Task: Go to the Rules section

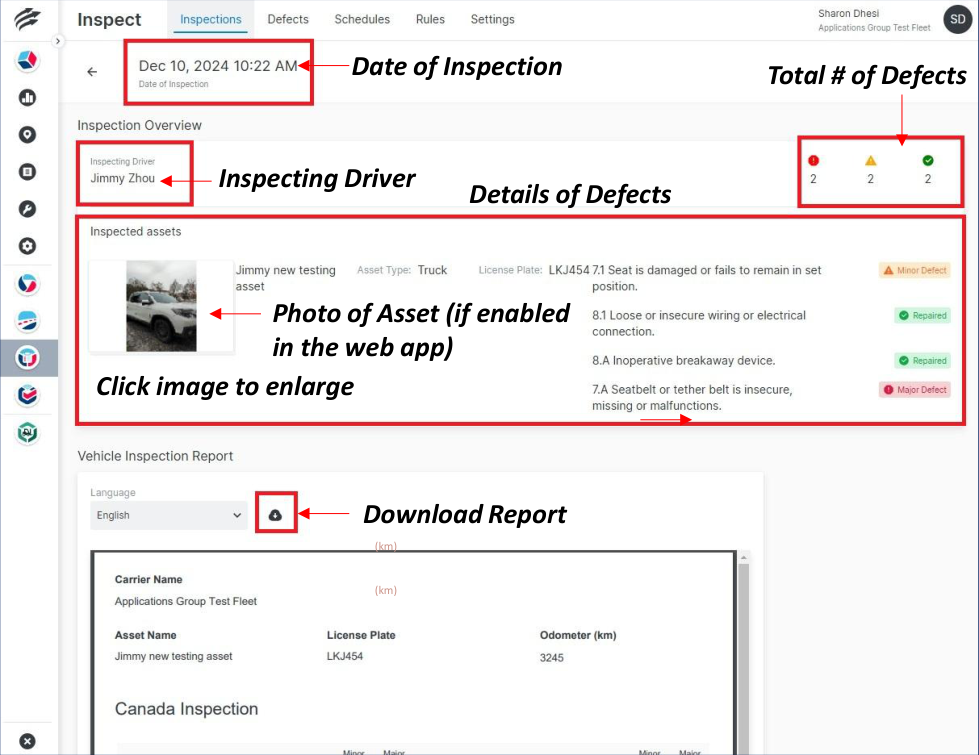Action: [429, 19]
